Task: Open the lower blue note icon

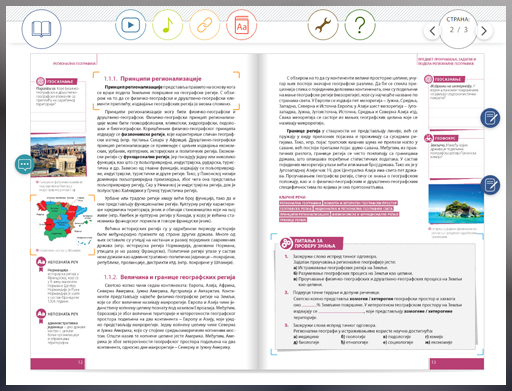Action: 490,185
